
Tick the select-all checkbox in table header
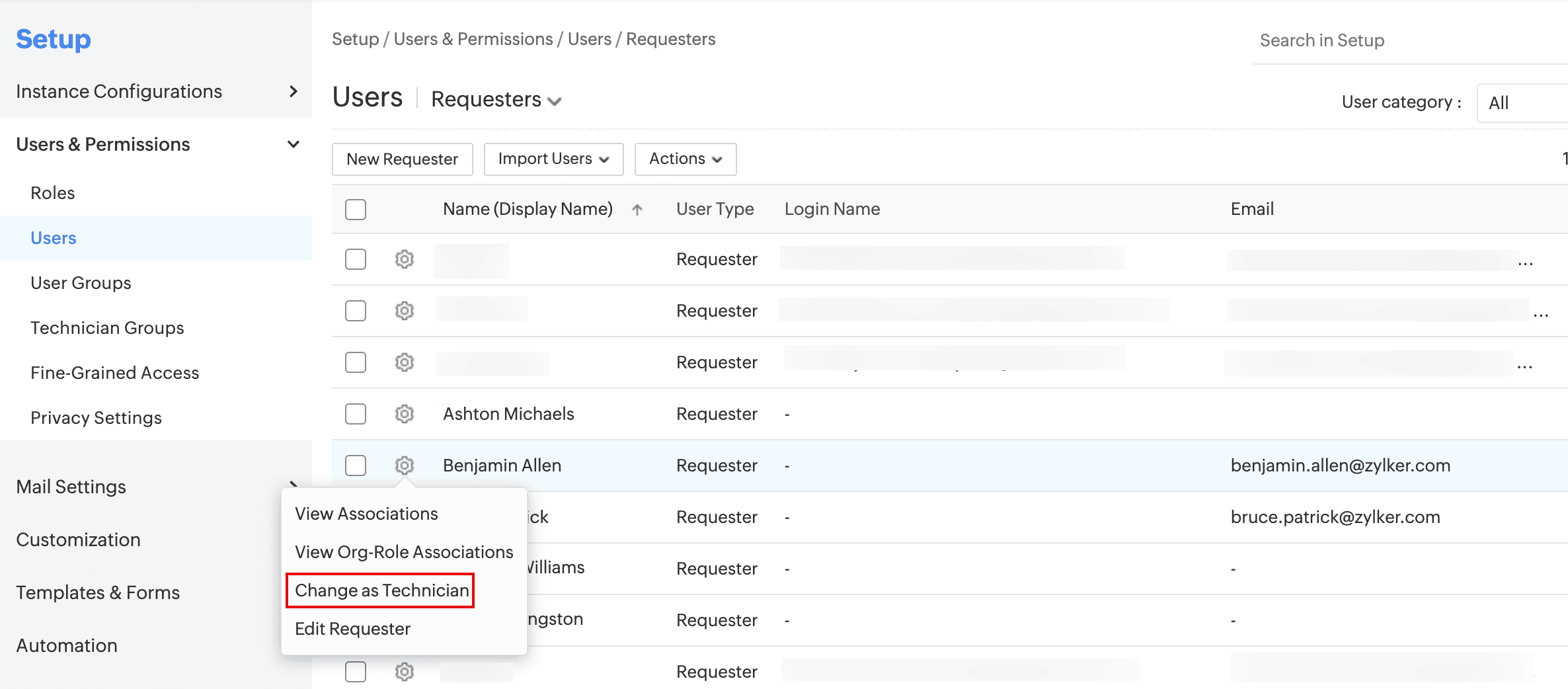[356, 210]
